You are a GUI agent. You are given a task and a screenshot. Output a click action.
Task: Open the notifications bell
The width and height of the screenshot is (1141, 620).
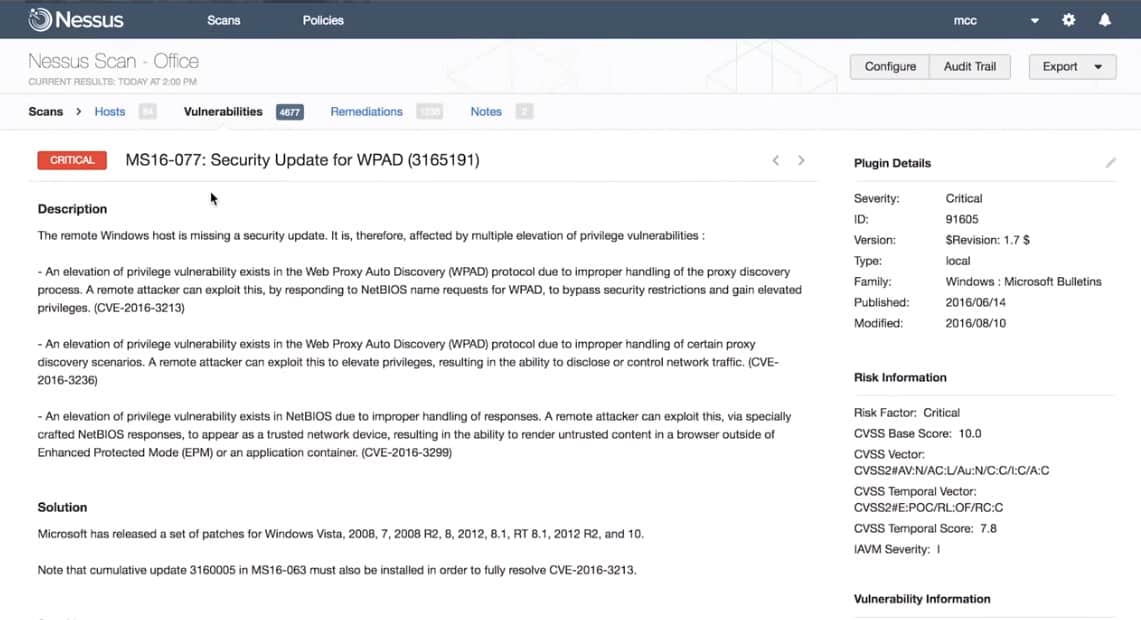pyautogui.click(x=1105, y=20)
